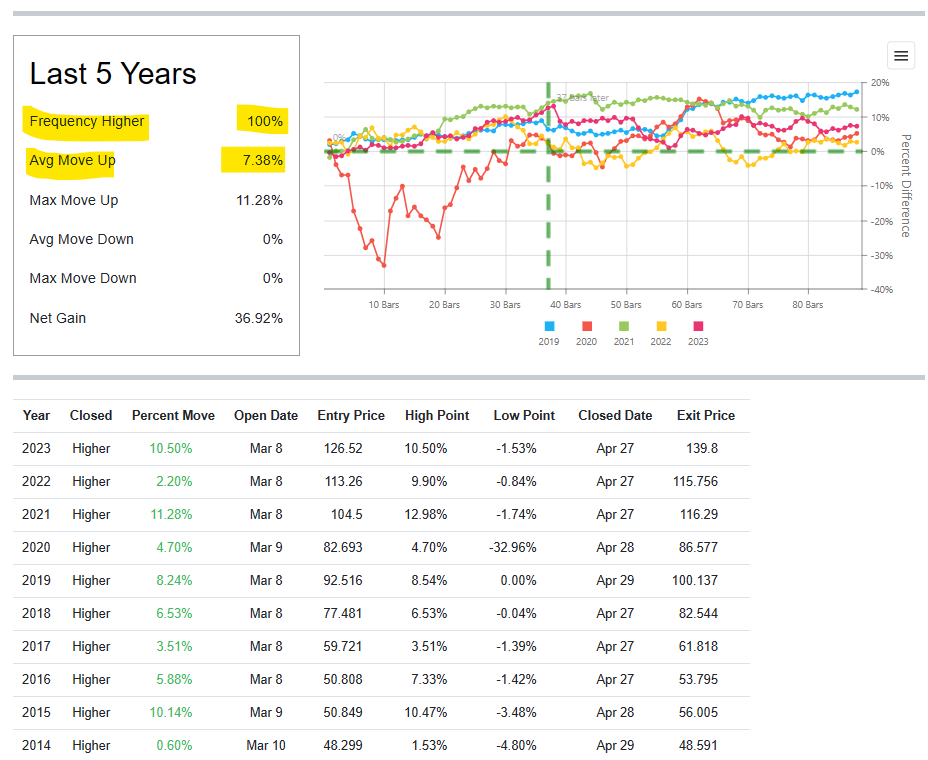The height and width of the screenshot is (760, 928).
Task: Sort by the Closed Date column header
Action: point(615,416)
